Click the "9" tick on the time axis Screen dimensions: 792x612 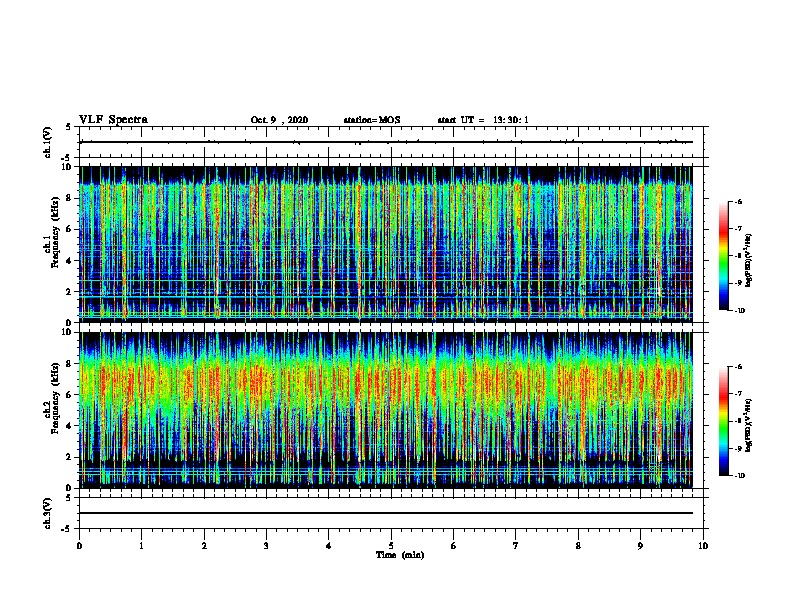point(640,546)
